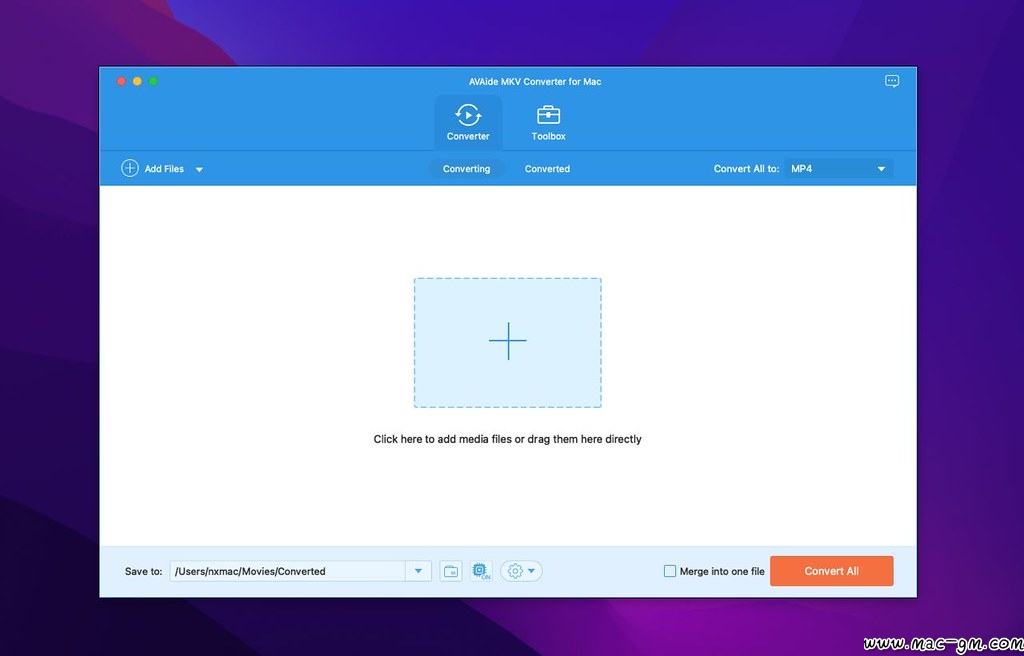
Task: Select the Converter tab
Action: tap(468, 123)
